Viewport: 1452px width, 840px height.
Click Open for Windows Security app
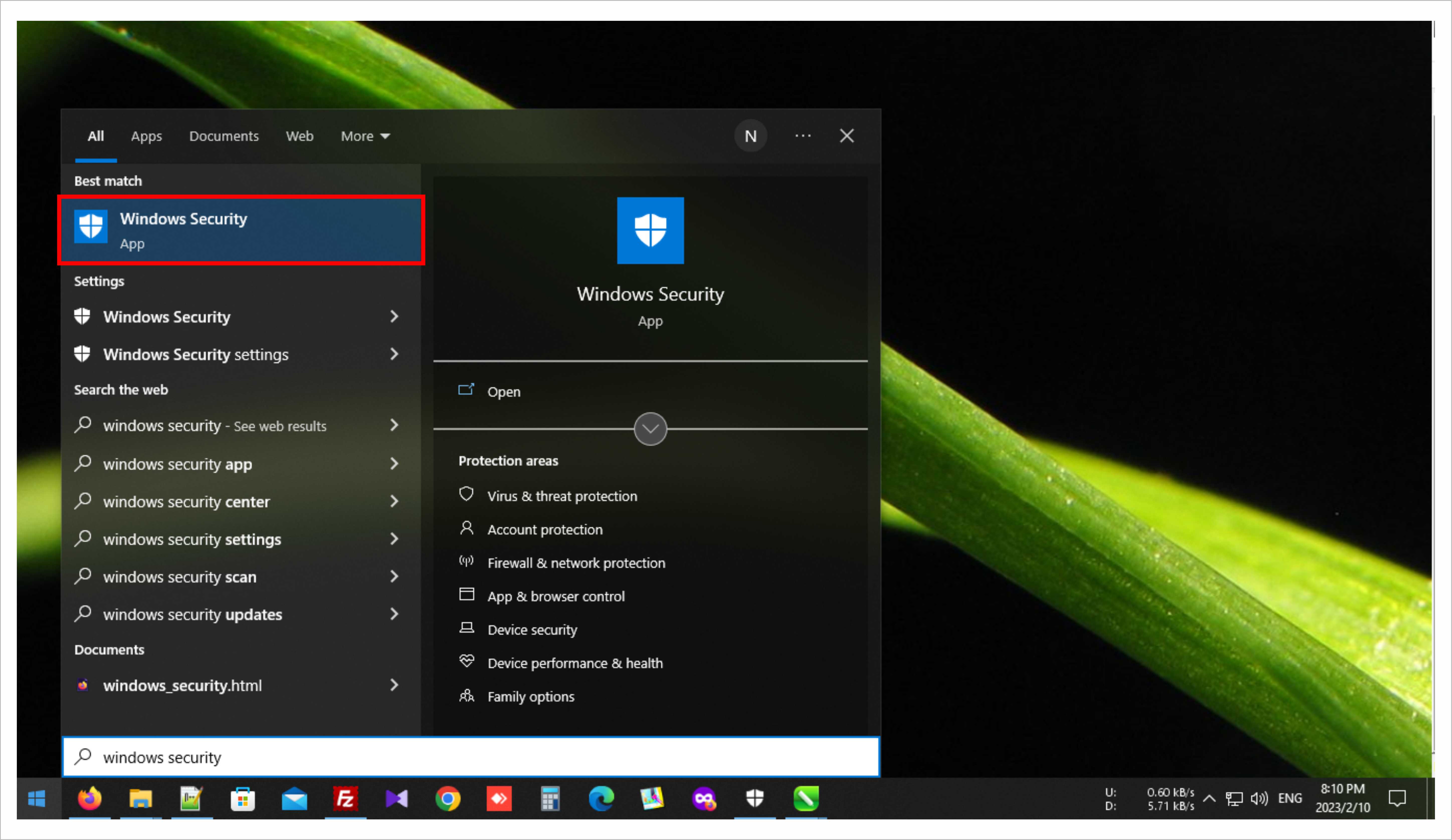[x=504, y=392]
